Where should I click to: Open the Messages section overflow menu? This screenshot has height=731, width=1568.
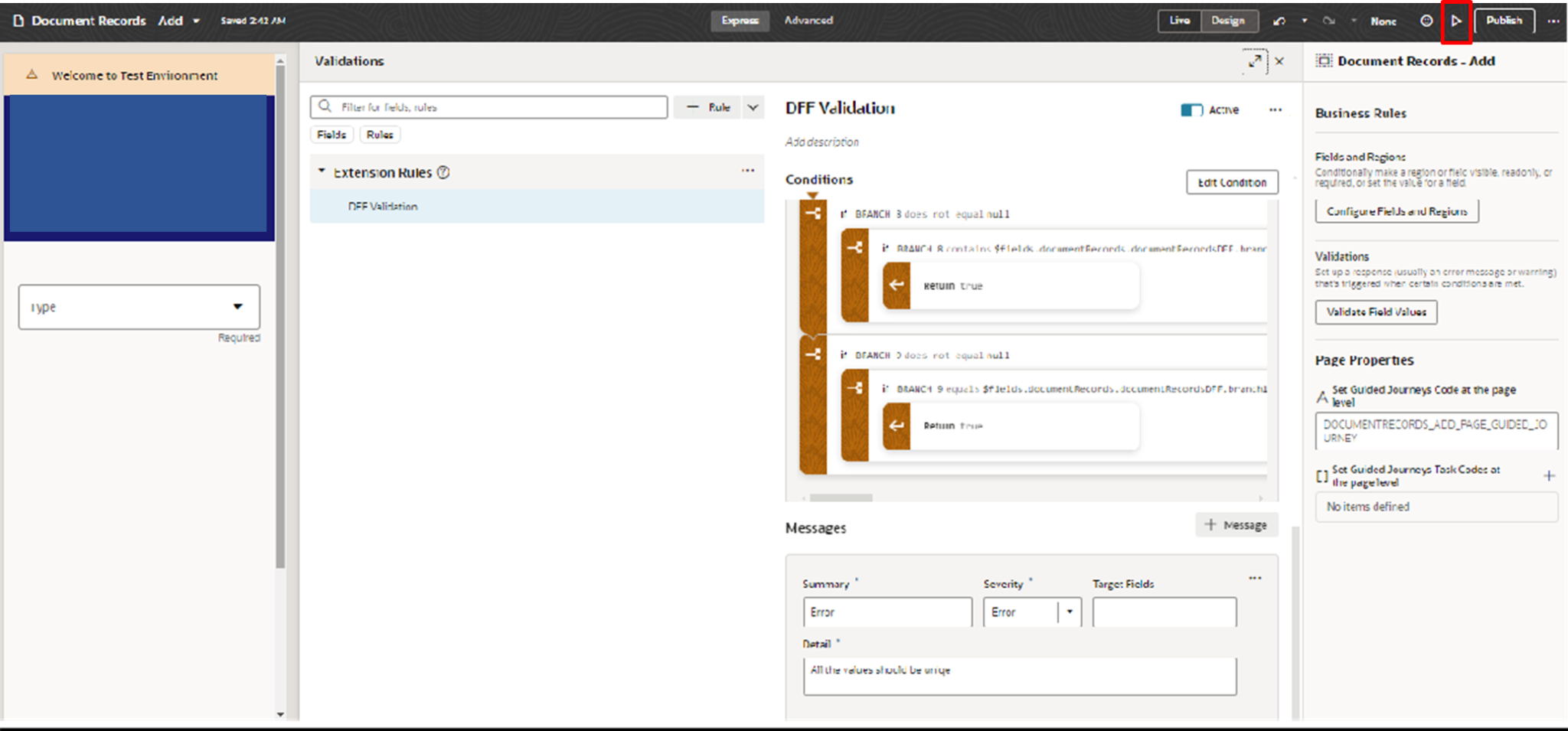click(1254, 578)
